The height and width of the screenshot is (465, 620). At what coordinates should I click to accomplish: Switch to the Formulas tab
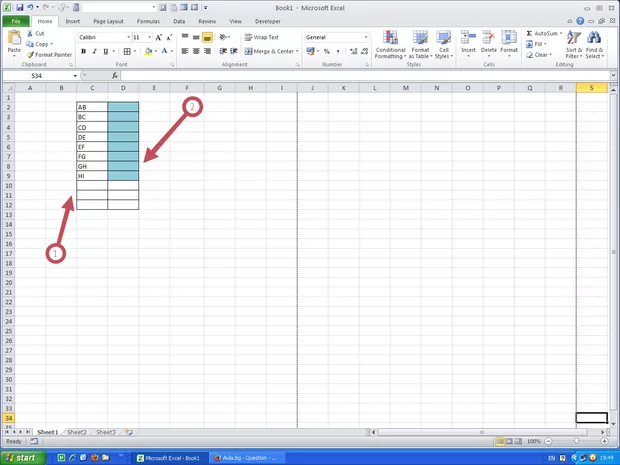[148, 21]
